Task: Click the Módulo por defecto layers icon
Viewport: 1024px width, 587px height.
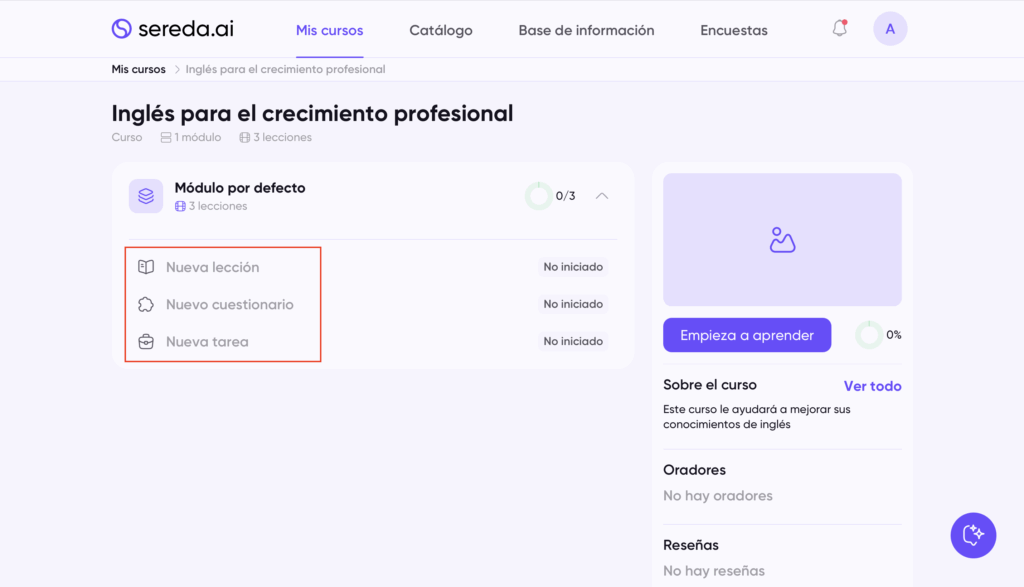Action: tap(146, 196)
